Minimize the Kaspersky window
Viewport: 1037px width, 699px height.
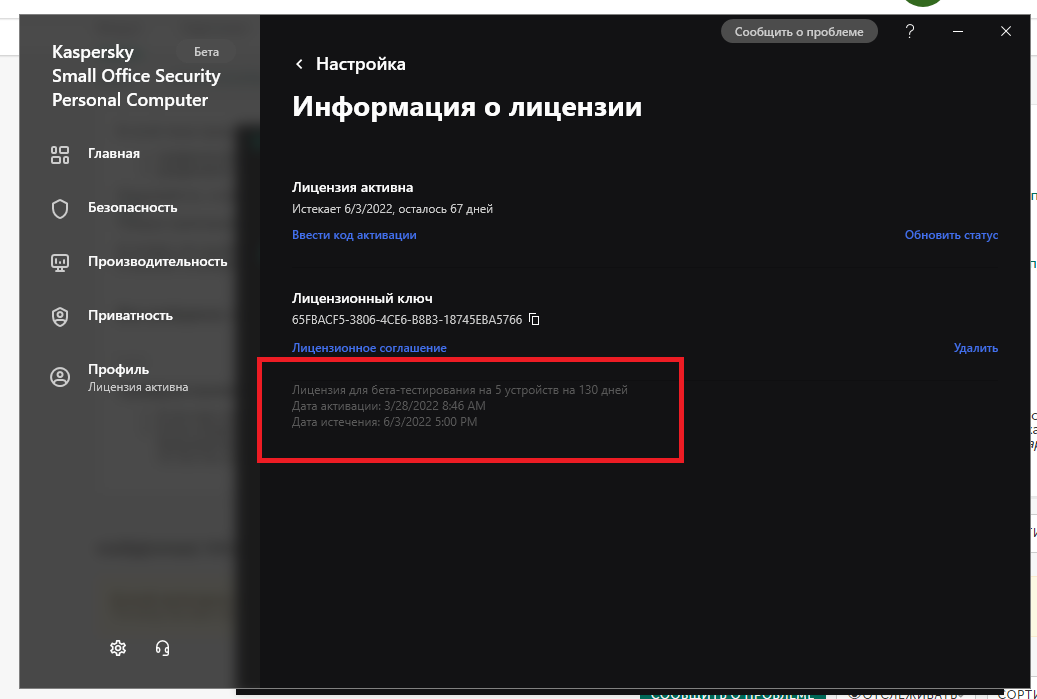click(958, 31)
